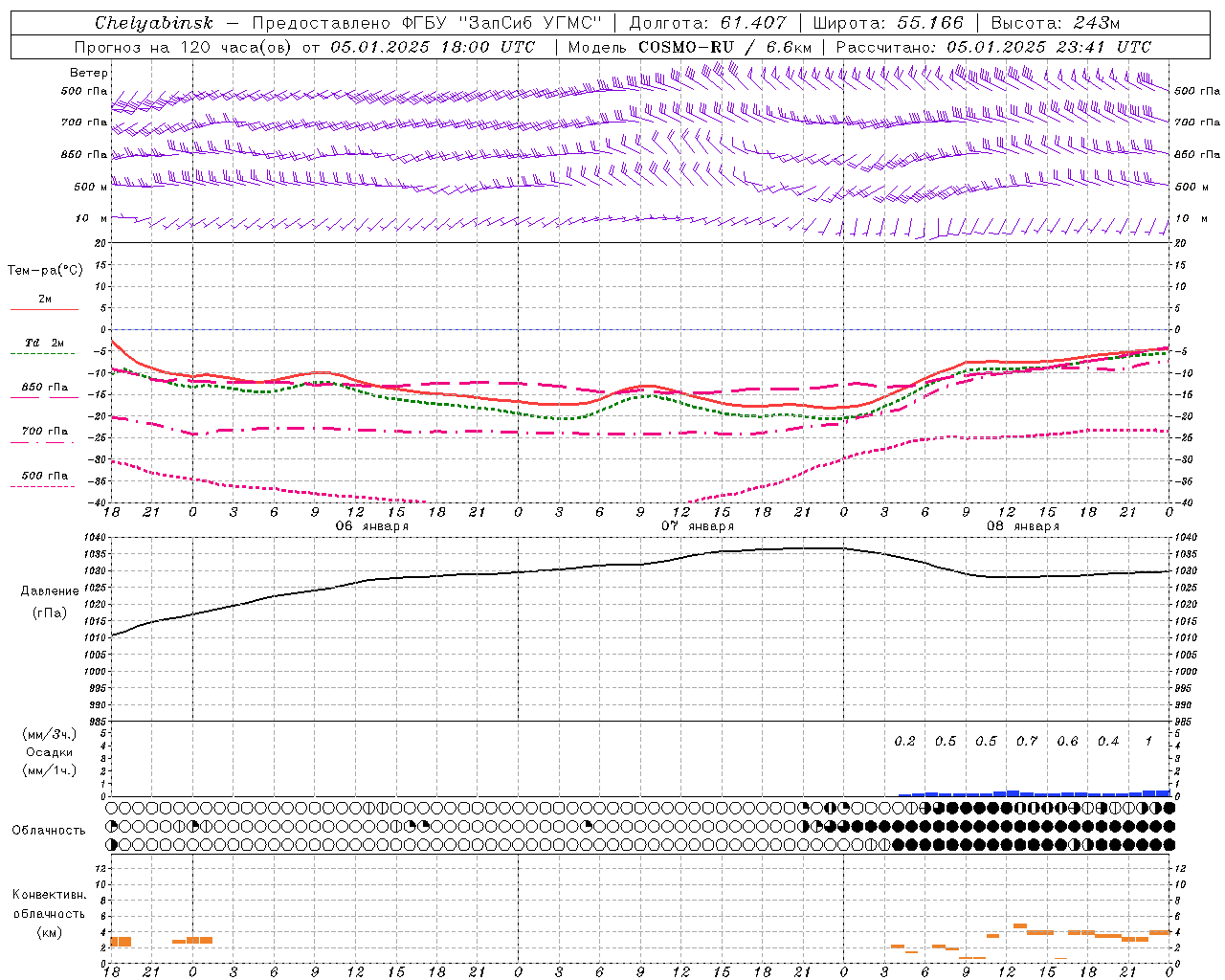Click the "Широта: 55.166" latitude field
Viewport: 1225px width, 980px height.
(887, 23)
